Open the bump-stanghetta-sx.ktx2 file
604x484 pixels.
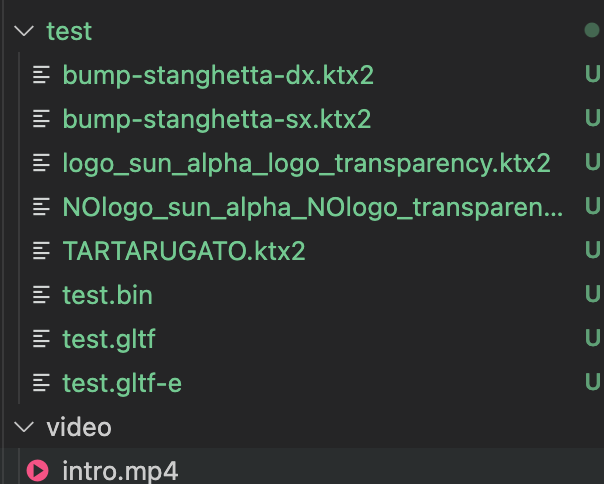(217, 119)
